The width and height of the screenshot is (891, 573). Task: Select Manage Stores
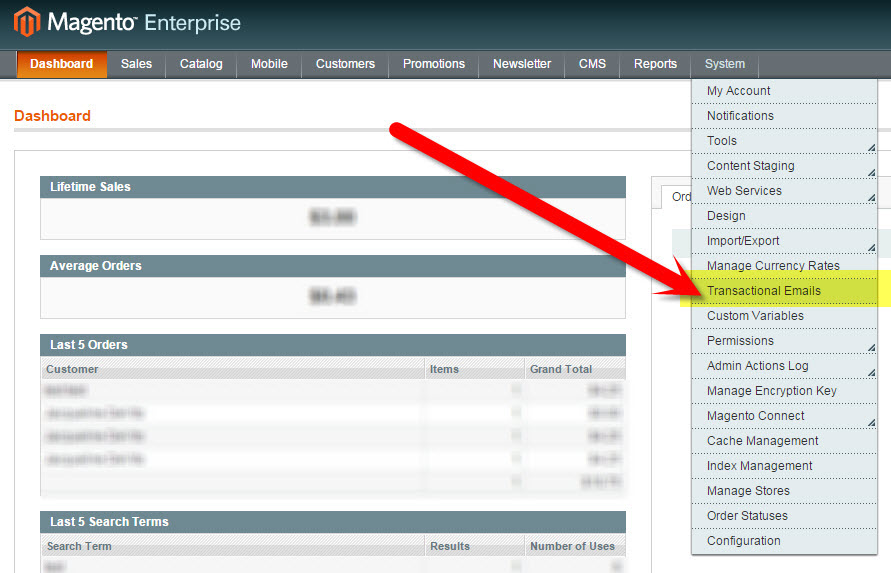[784, 491]
